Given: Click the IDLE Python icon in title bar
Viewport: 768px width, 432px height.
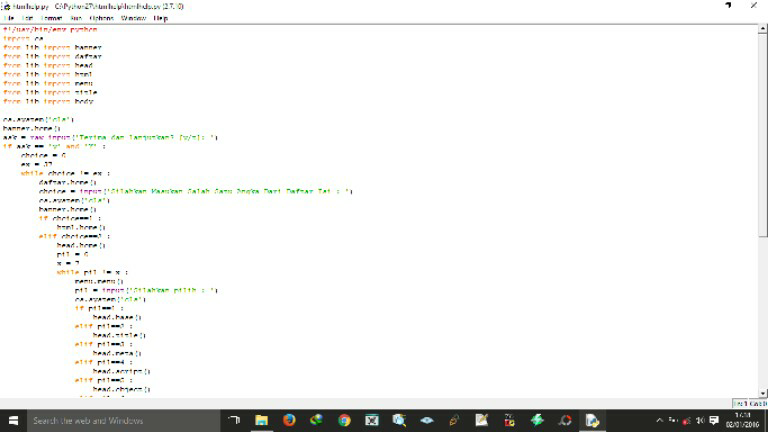Looking at the screenshot, I should 6,6.
